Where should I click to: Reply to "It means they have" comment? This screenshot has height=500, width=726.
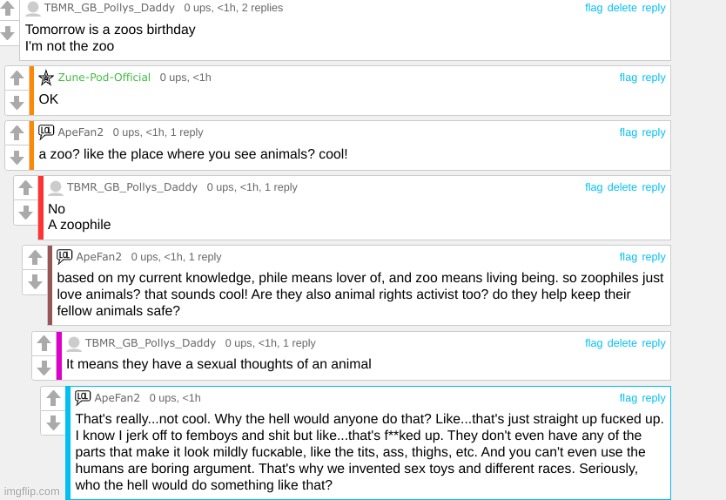coord(654,343)
